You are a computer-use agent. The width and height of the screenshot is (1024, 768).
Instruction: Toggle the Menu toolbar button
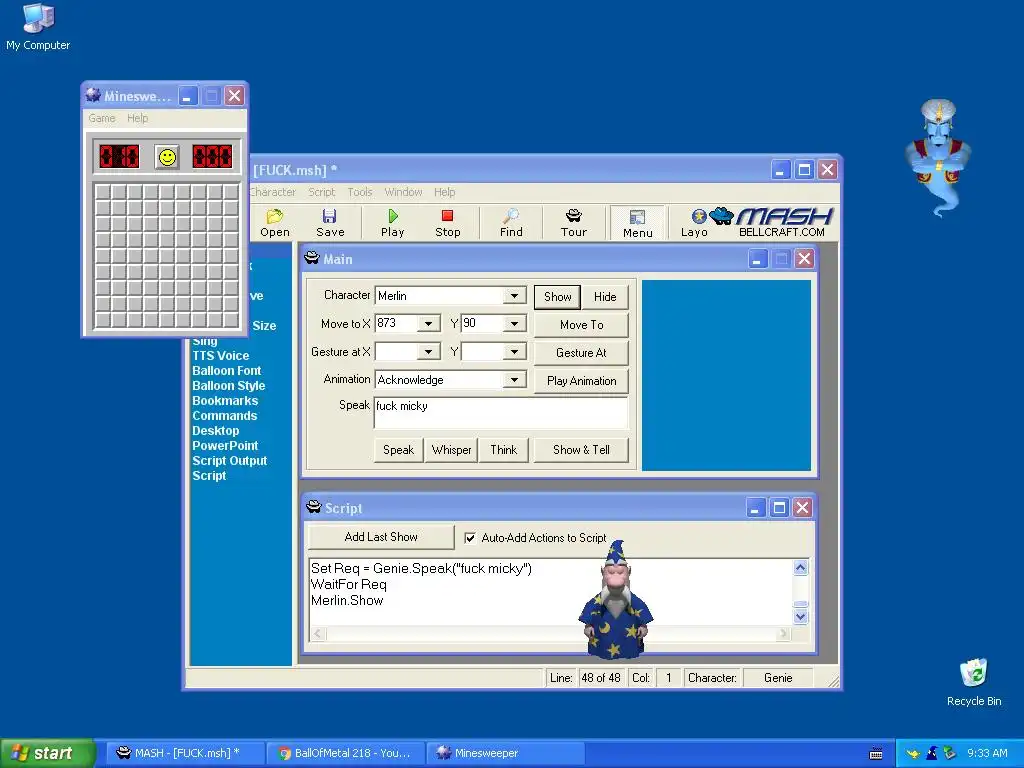(637, 223)
